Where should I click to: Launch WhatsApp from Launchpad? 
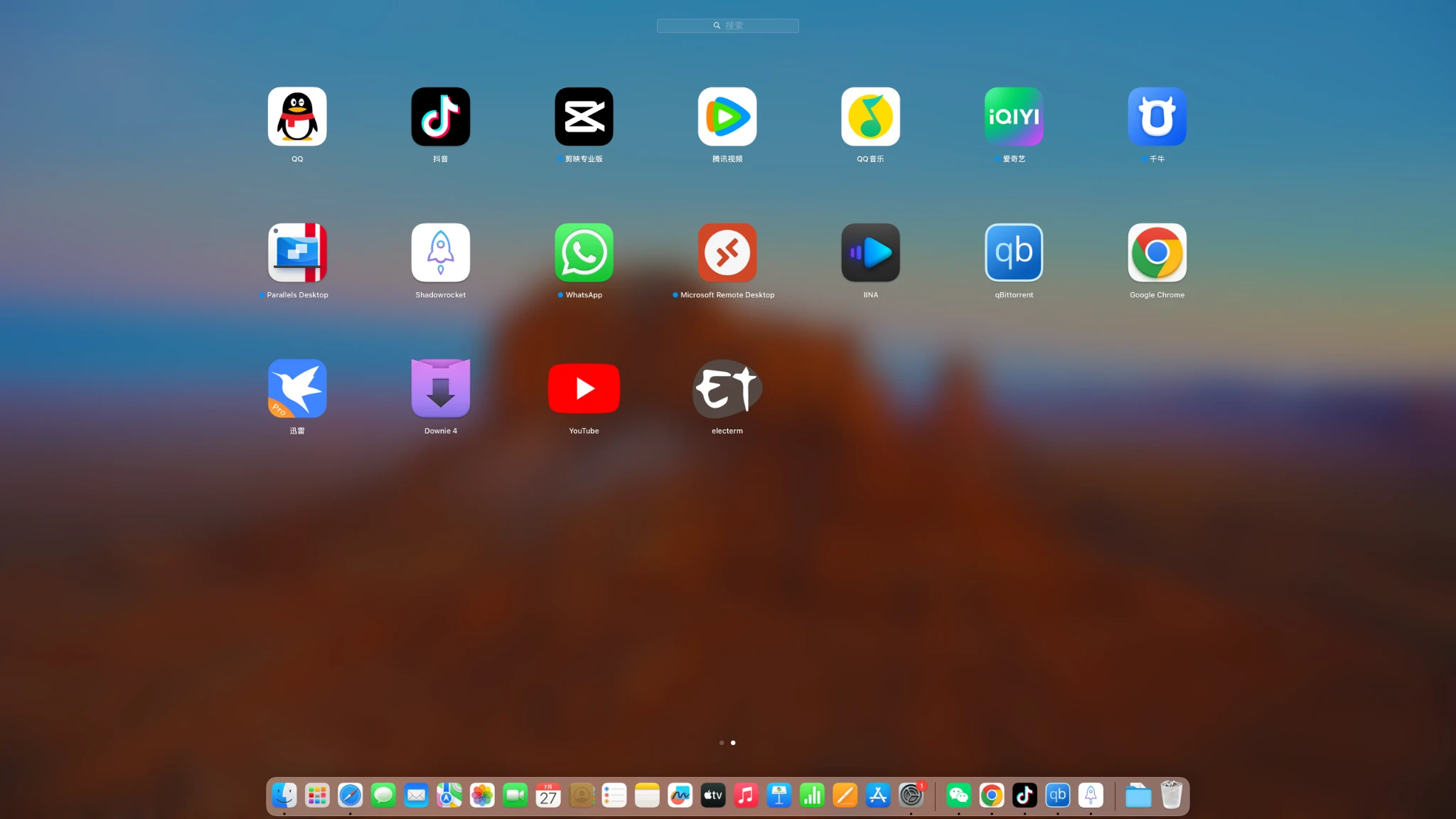pyautogui.click(x=584, y=252)
